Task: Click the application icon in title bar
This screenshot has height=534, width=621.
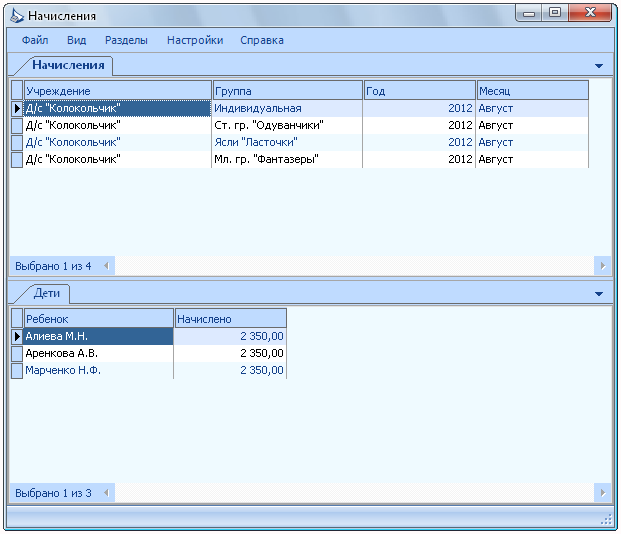Action: [17, 16]
